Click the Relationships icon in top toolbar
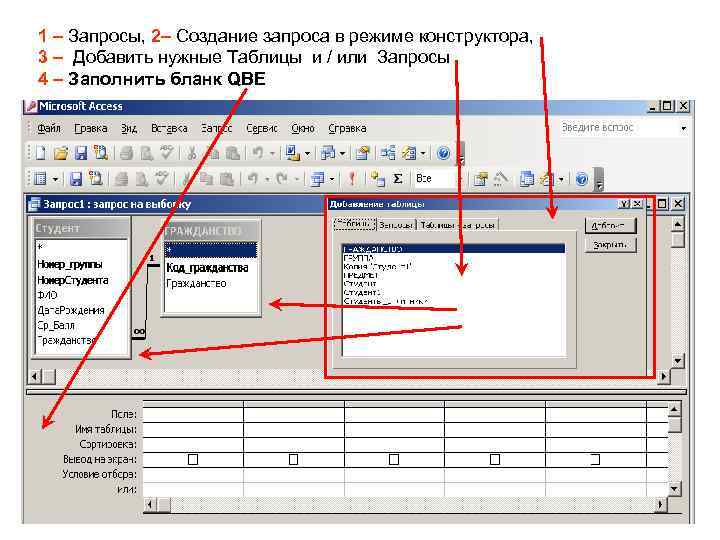The width and height of the screenshot is (720, 540). pyautogui.click(x=388, y=153)
